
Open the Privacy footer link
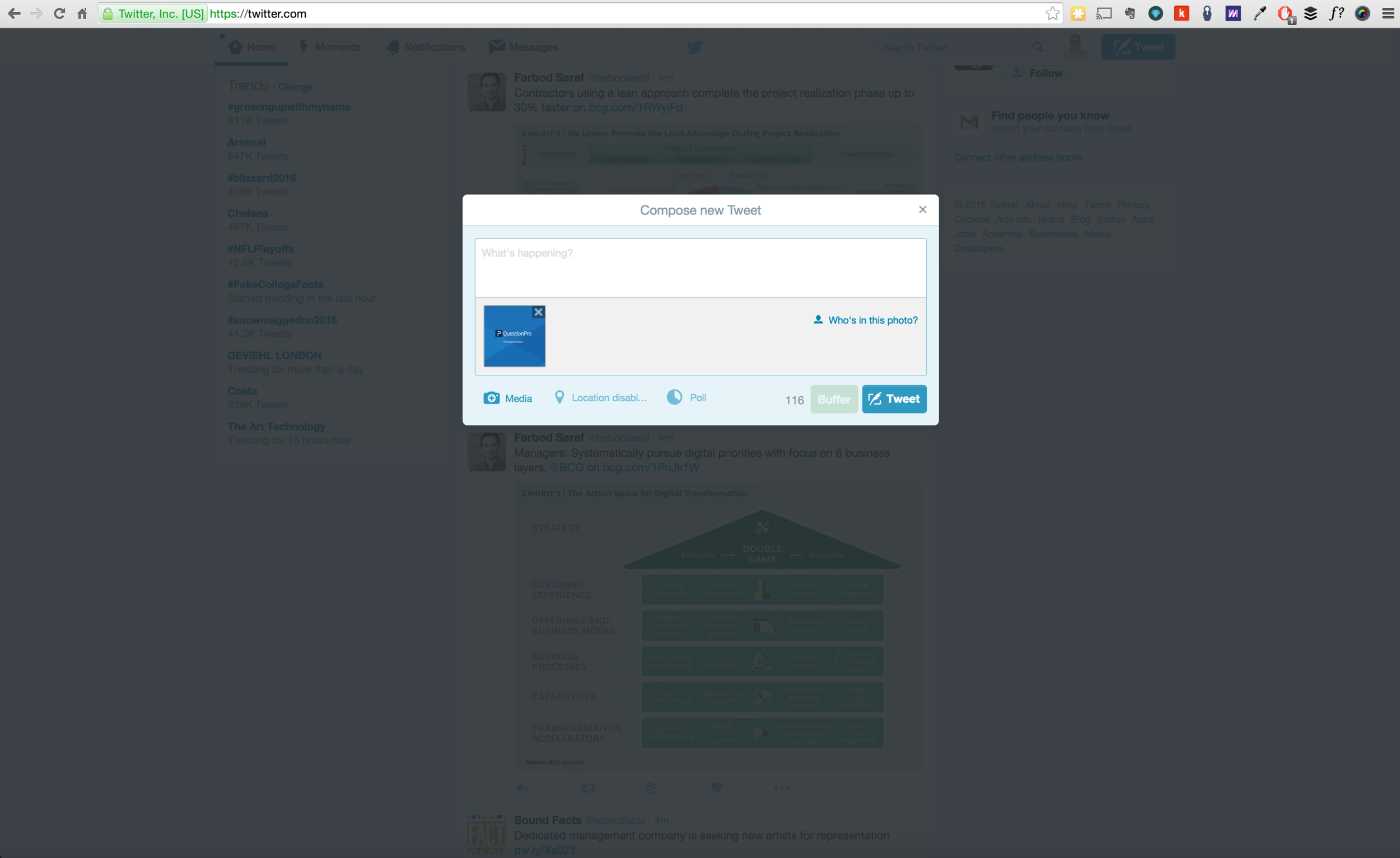click(x=1133, y=204)
